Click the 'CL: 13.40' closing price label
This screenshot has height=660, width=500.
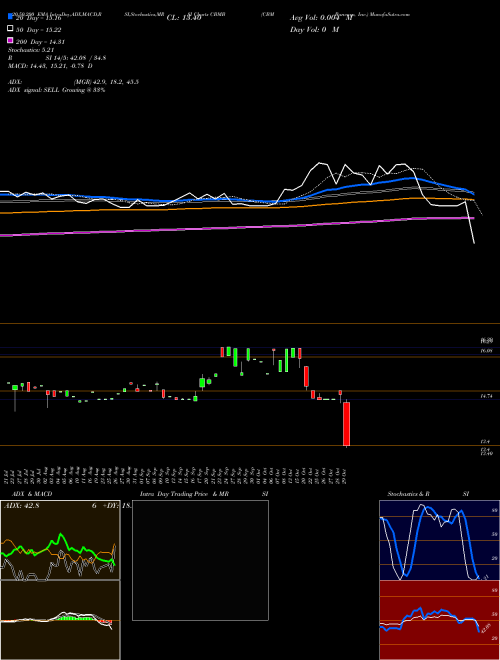pyautogui.click(x=184, y=18)
